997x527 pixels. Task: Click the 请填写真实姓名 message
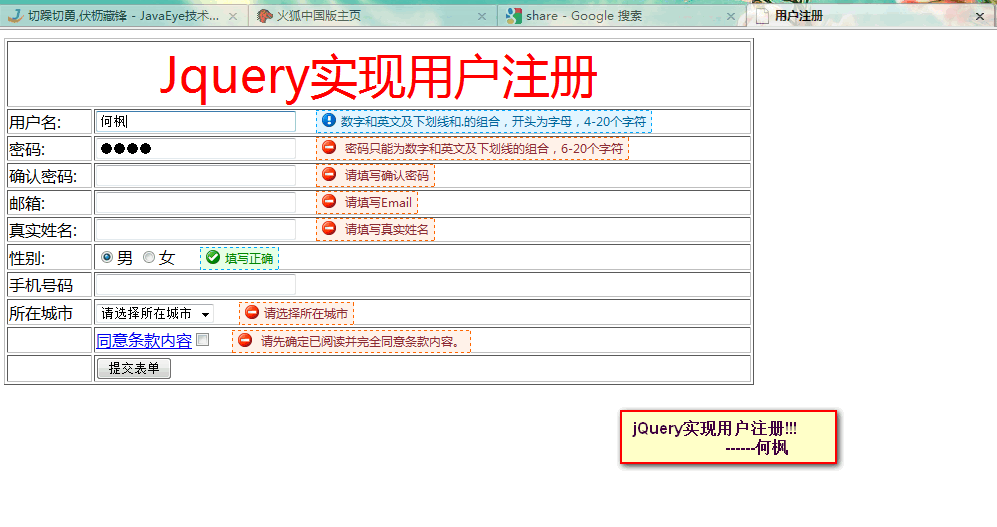387,229
